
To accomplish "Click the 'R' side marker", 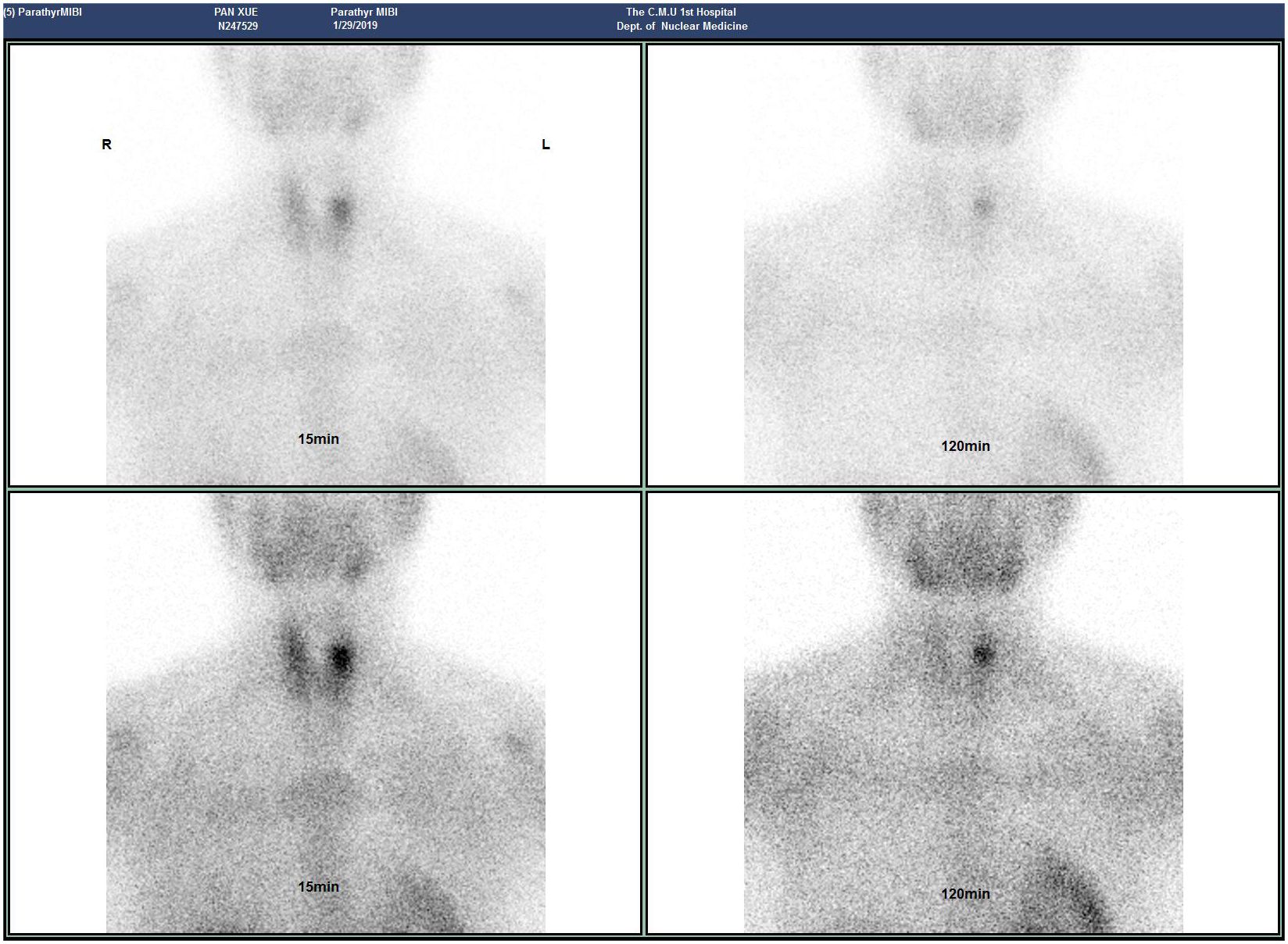I will (x=107, y=145).
